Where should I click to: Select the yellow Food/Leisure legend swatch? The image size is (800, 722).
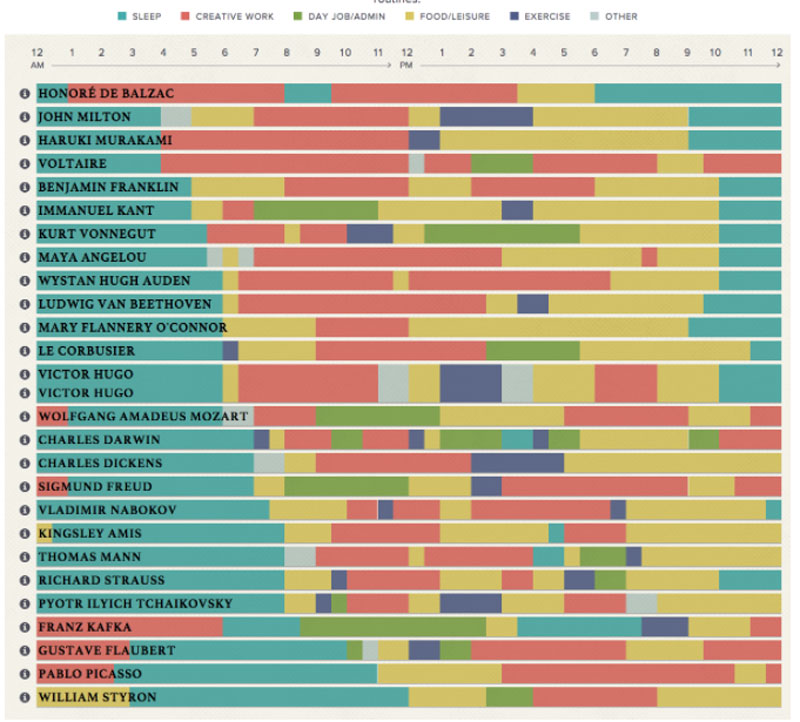point(410,16)
